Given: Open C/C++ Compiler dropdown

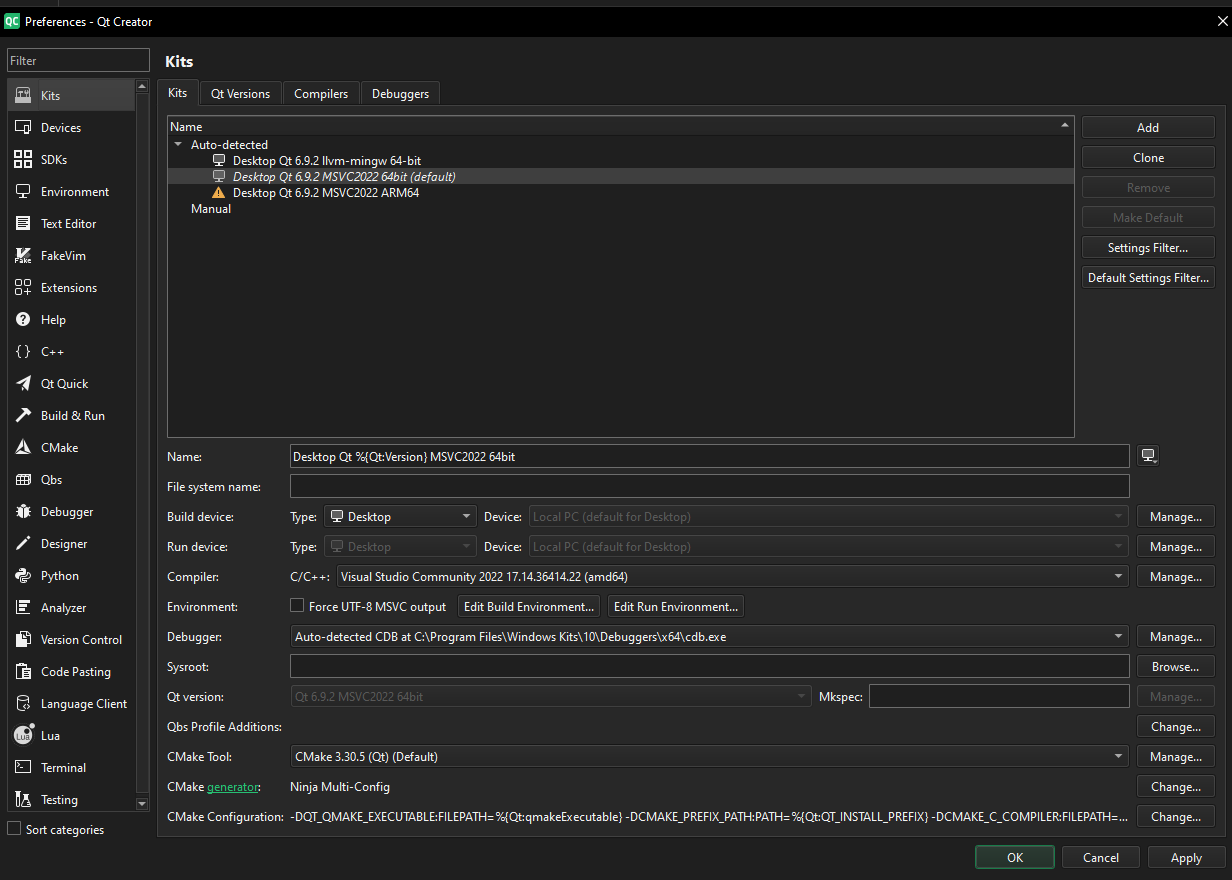Looking at the screenshot, I should tap(733, 577).
